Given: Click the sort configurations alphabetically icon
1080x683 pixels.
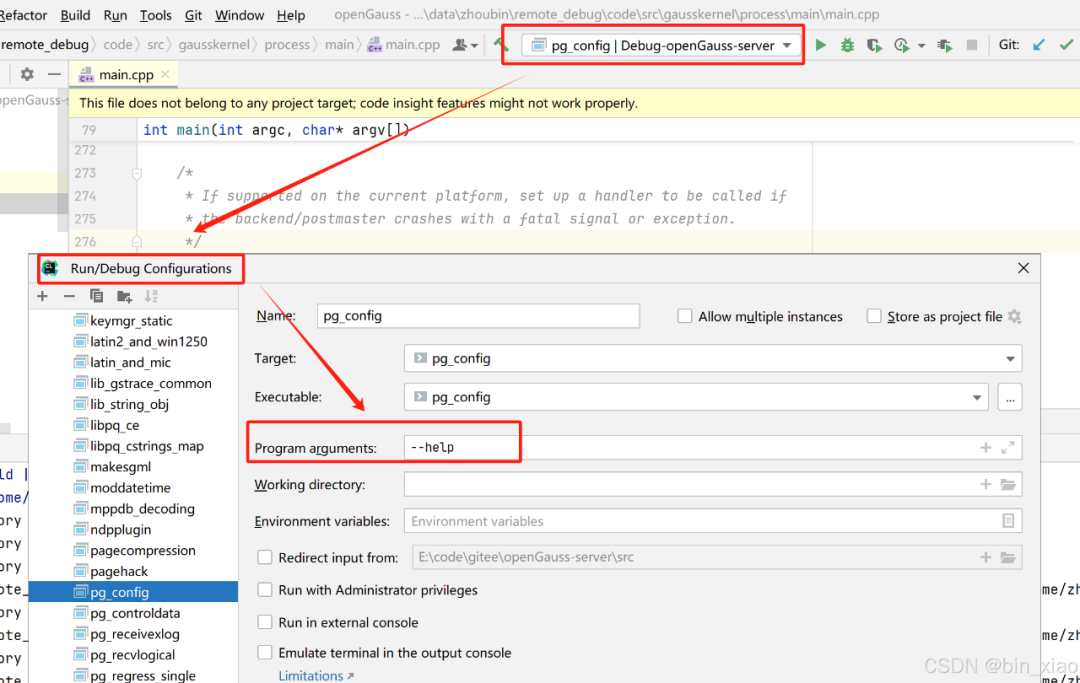Looking at the screenshot, I should pyautogui.click(x=151, y=296).
